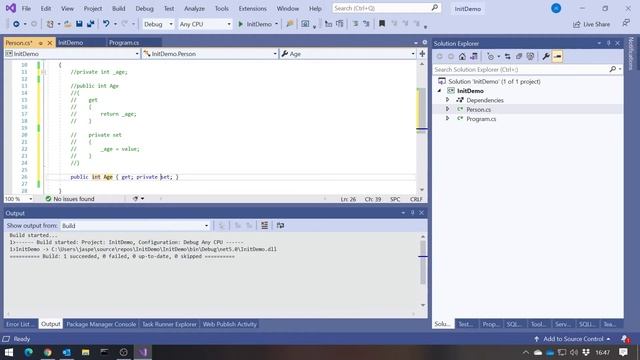Expand the Program.cs tree node
The width and height of the screenshot is (640, 360).
point(447,119)
